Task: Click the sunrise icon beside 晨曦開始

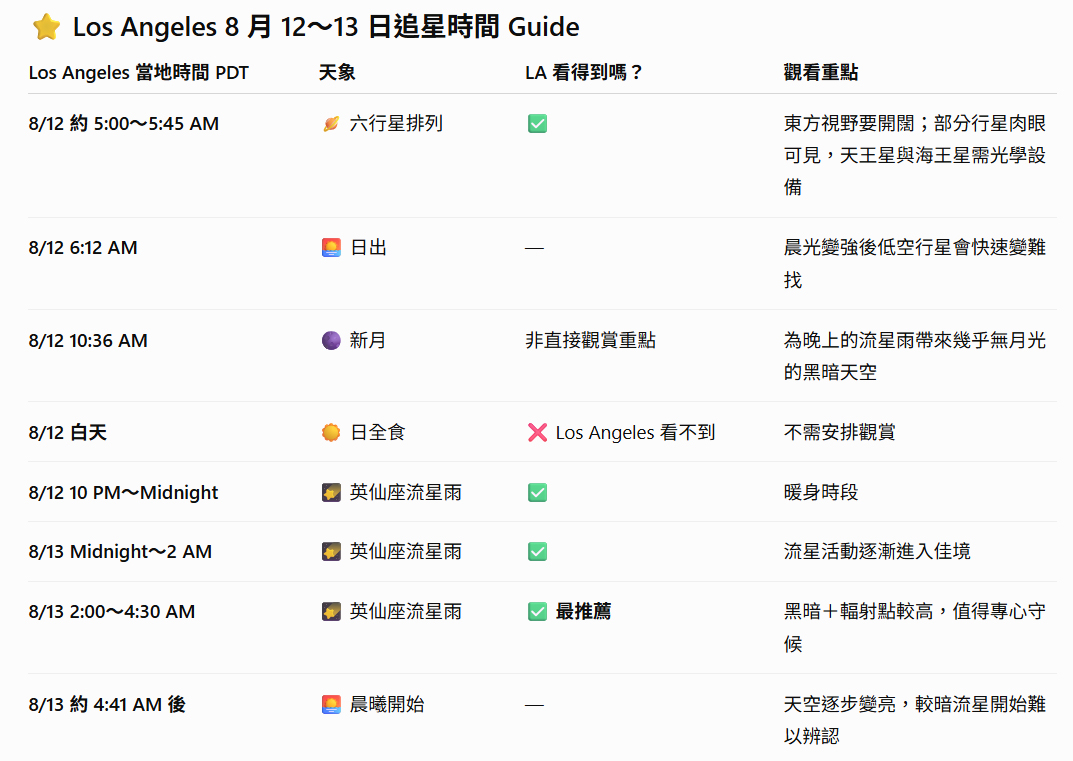Action: 331,704
